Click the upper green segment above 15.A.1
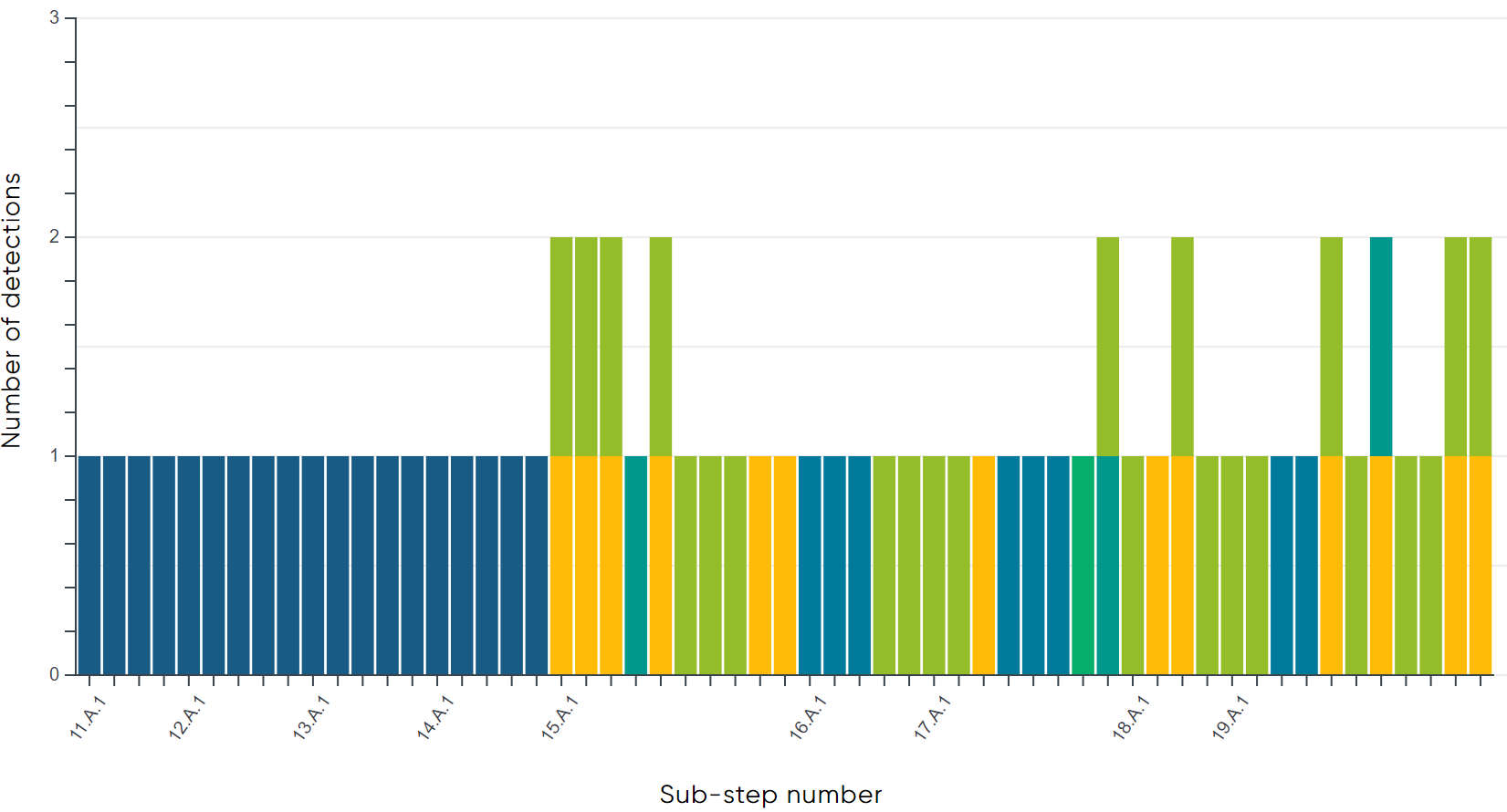This screenshot has width=1507, height=812. [561, 347]
